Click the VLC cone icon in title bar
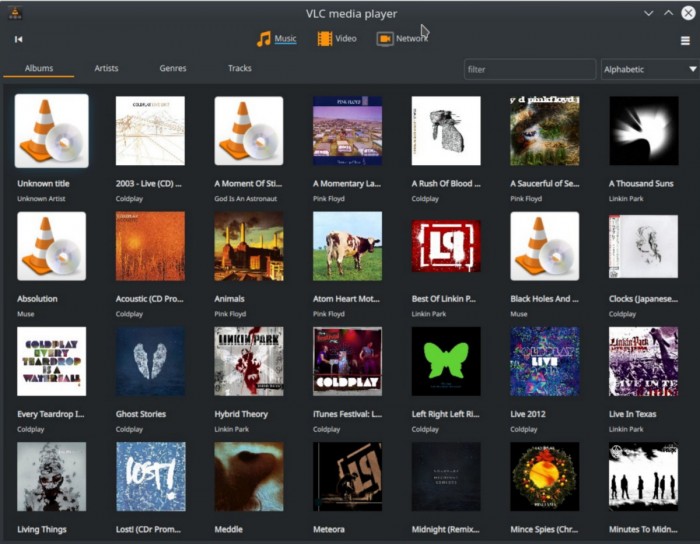The height and width of the screenshot is (544, 700). click(13, 13)
